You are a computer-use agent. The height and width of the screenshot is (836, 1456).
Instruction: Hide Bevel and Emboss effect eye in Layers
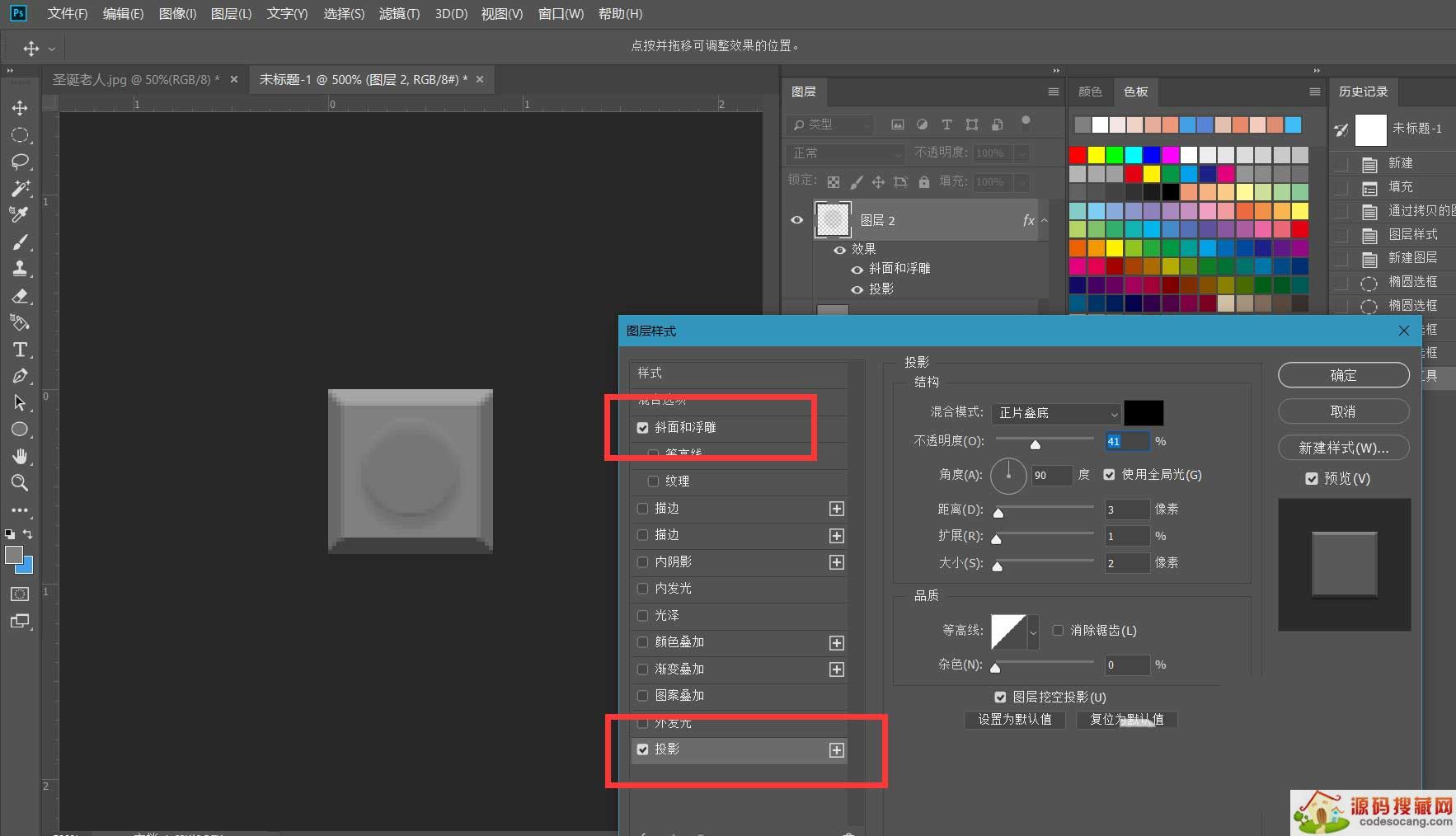857,270
